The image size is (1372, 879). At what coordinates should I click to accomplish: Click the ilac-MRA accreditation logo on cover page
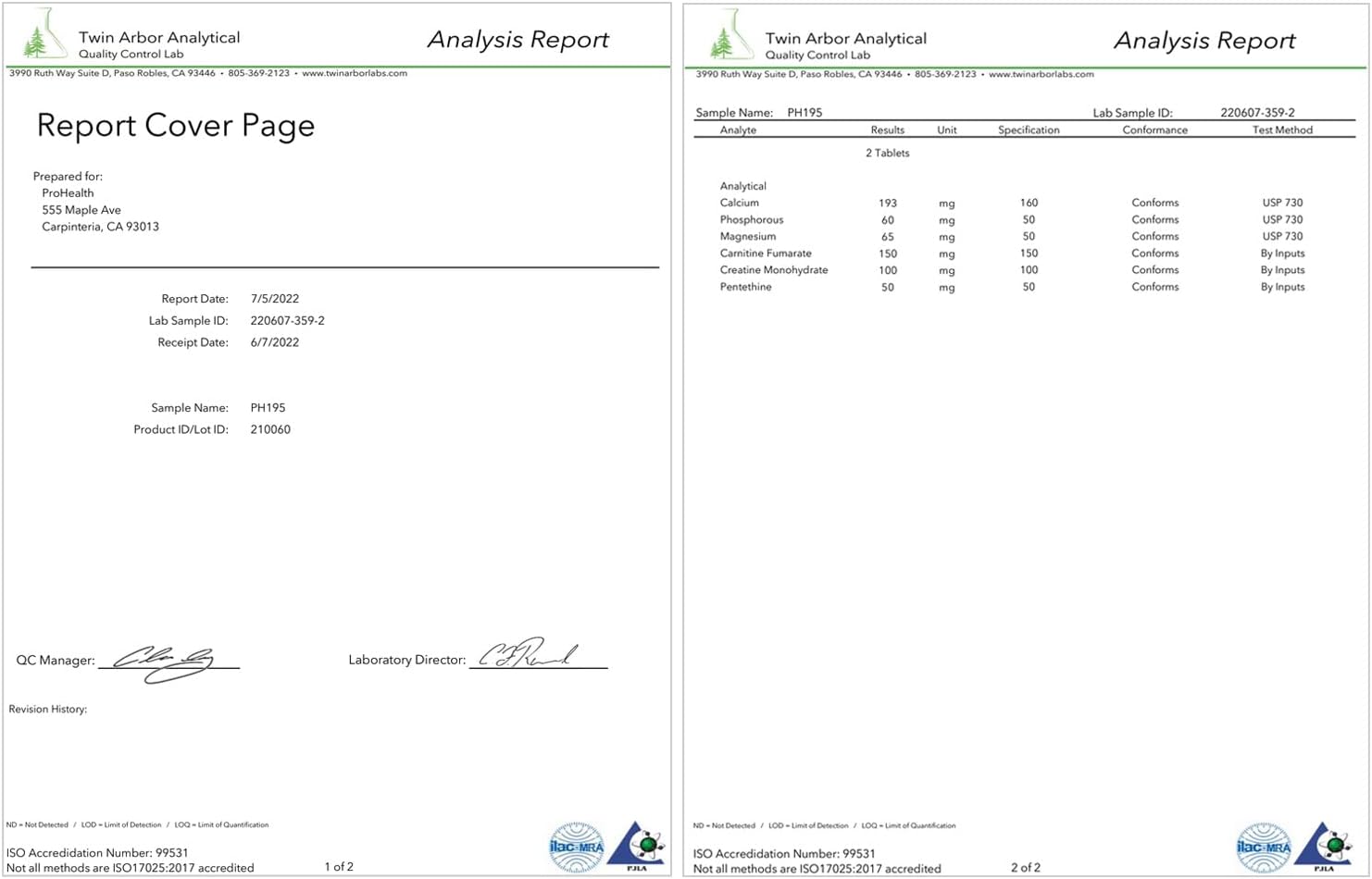[x=577, y=847]
